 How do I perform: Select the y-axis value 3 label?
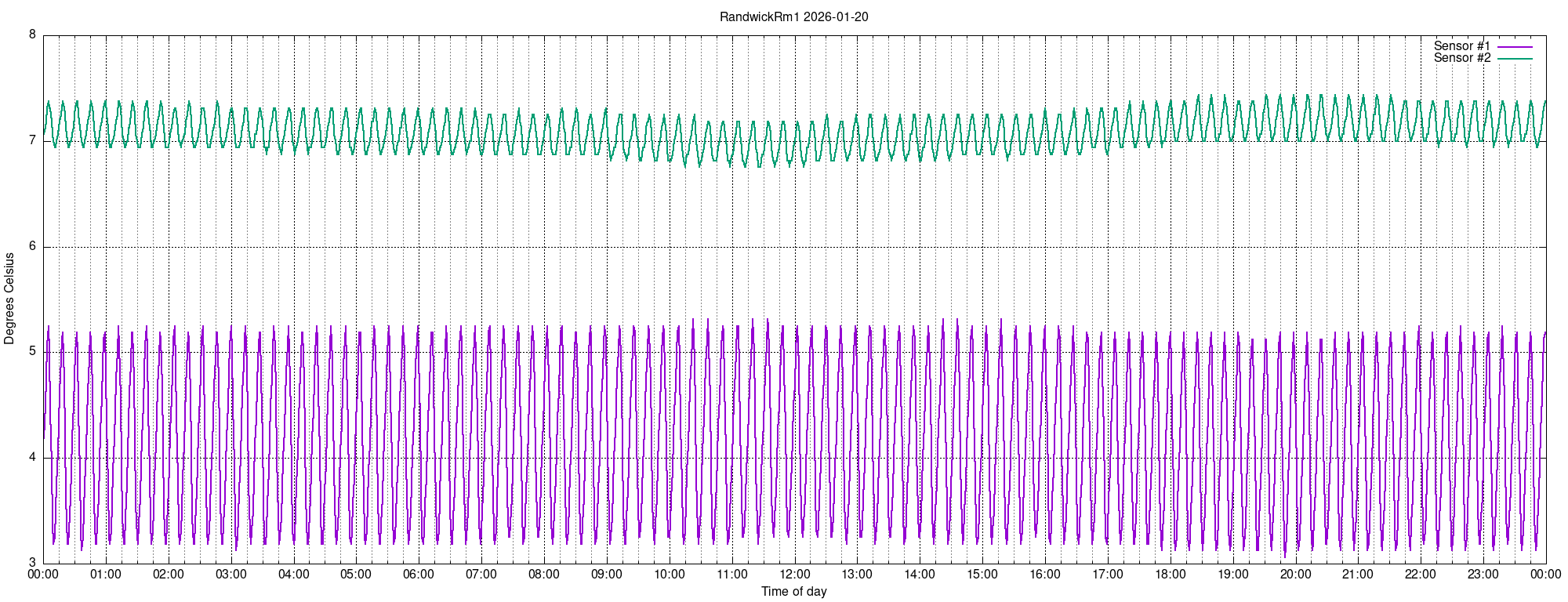point(32,563)
